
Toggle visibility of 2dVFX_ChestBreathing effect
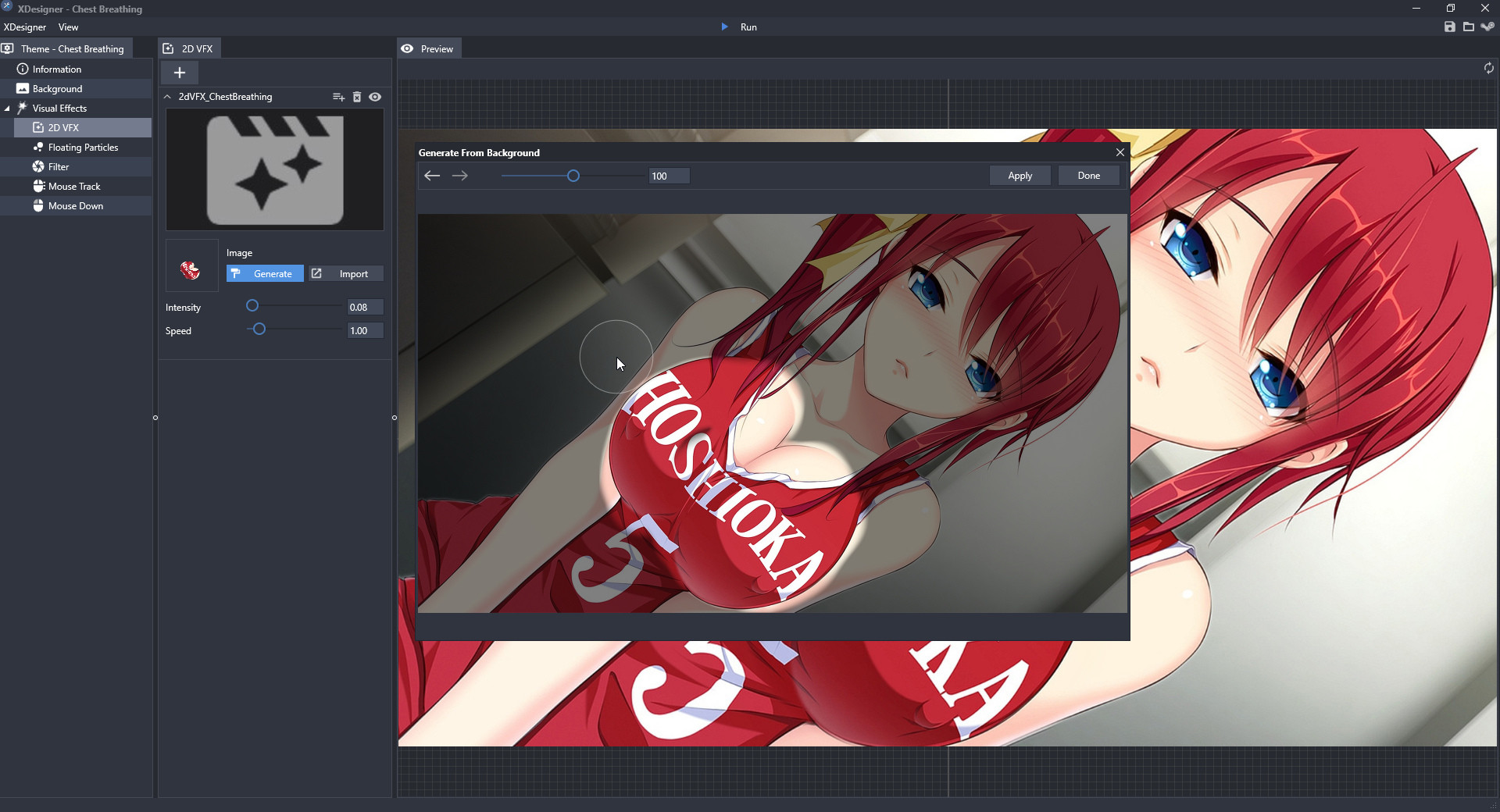[x=376, y=97]
